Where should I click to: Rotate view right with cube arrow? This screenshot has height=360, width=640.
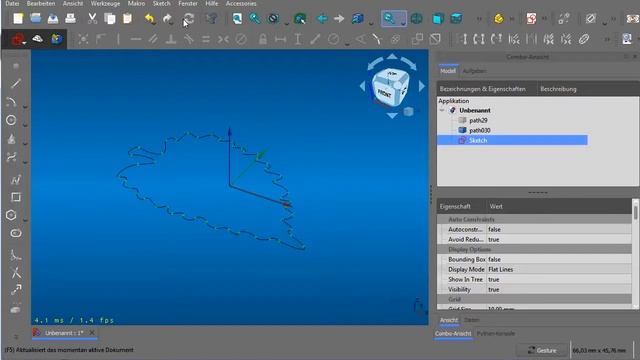tap(422, 86)
